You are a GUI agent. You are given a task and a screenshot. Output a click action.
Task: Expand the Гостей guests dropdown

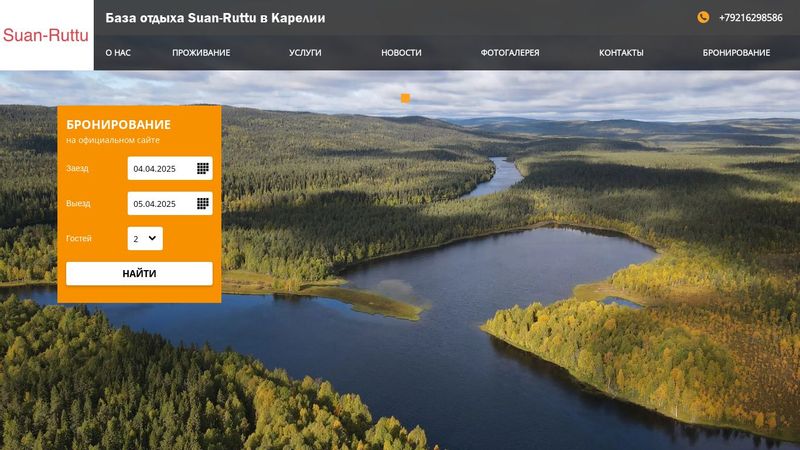click(145, 238)
